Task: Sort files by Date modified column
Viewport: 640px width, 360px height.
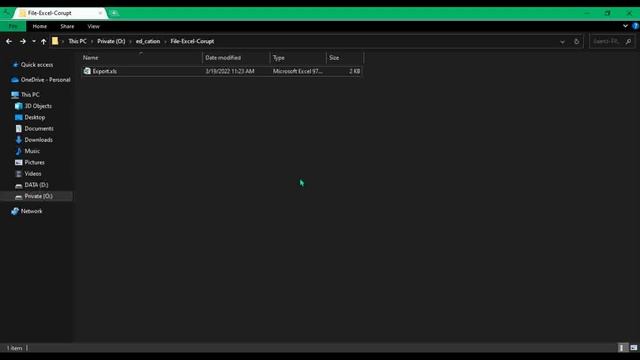Action: coord(236,58)
